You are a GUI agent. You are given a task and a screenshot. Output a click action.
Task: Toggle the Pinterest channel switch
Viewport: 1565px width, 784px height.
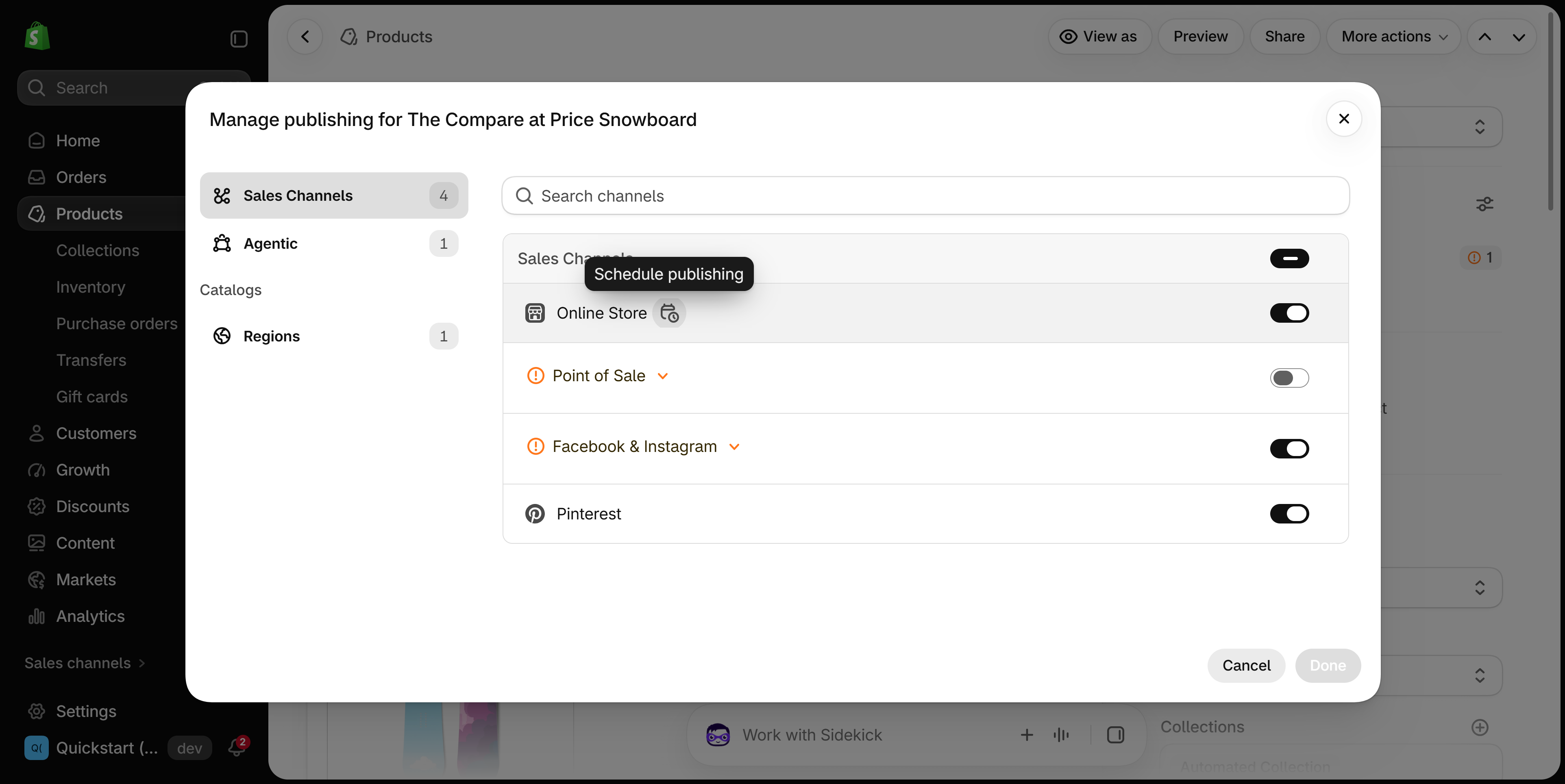(1289, 514)
